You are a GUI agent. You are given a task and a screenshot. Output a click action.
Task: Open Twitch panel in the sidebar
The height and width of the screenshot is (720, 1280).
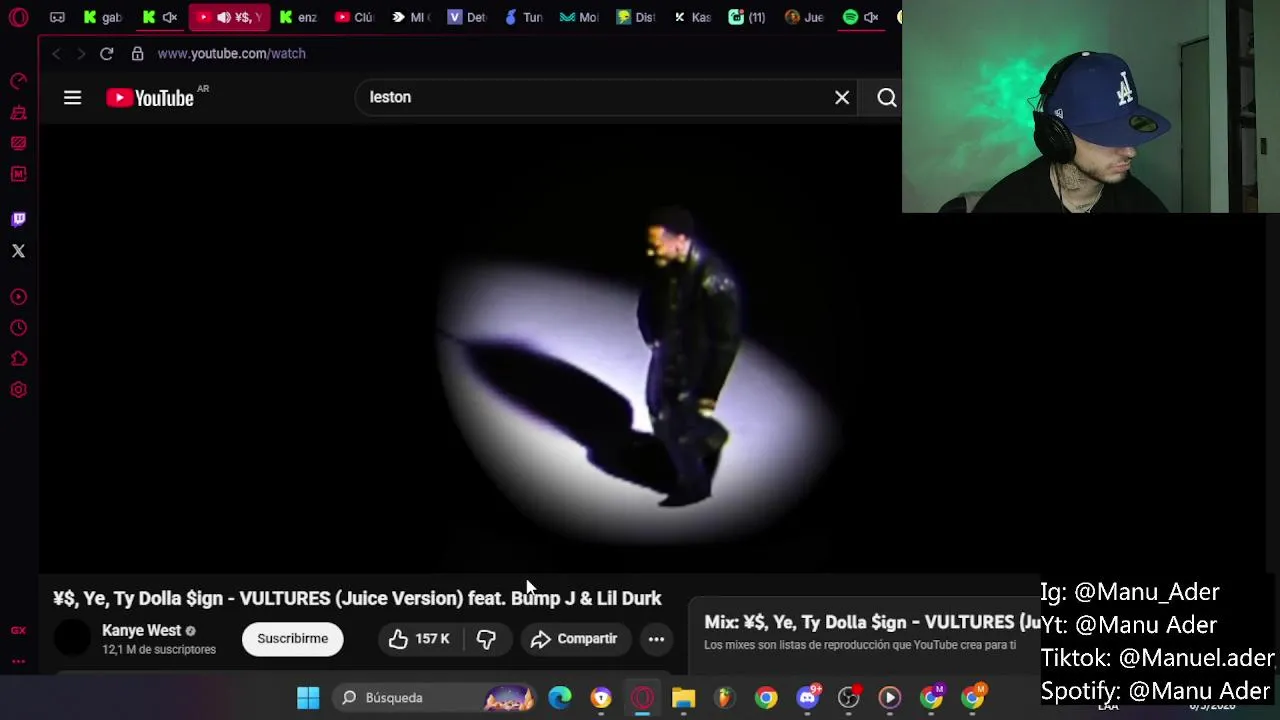18,219
